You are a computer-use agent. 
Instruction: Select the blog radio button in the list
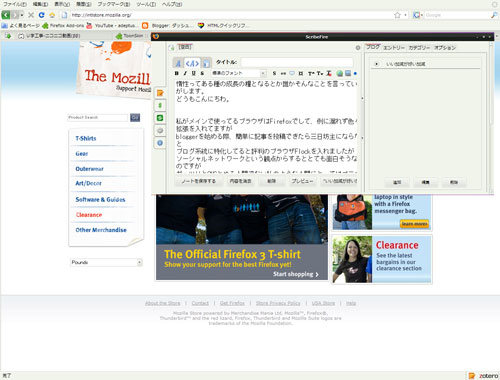(x=376, y=64)
